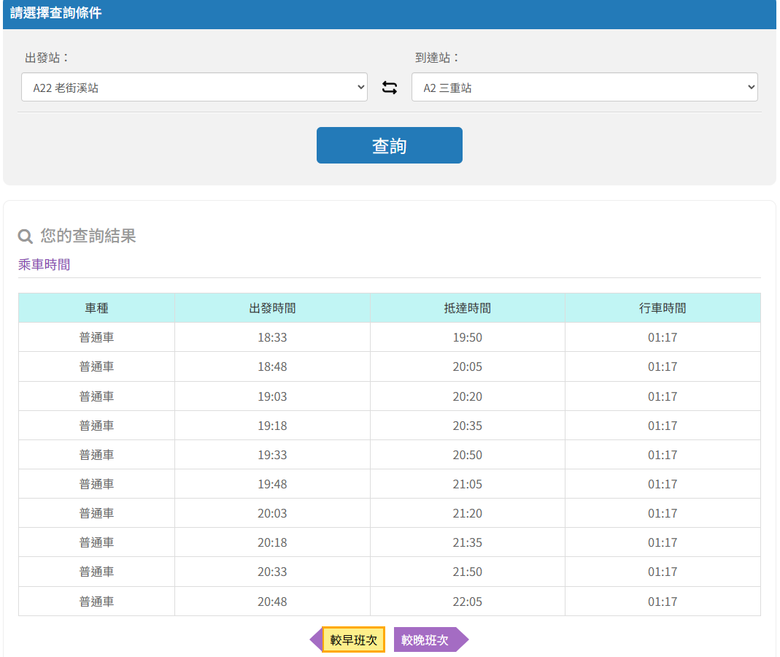The image size is (780, 657).
Task: Click arrival time 20:35
Action: [467, 426]
